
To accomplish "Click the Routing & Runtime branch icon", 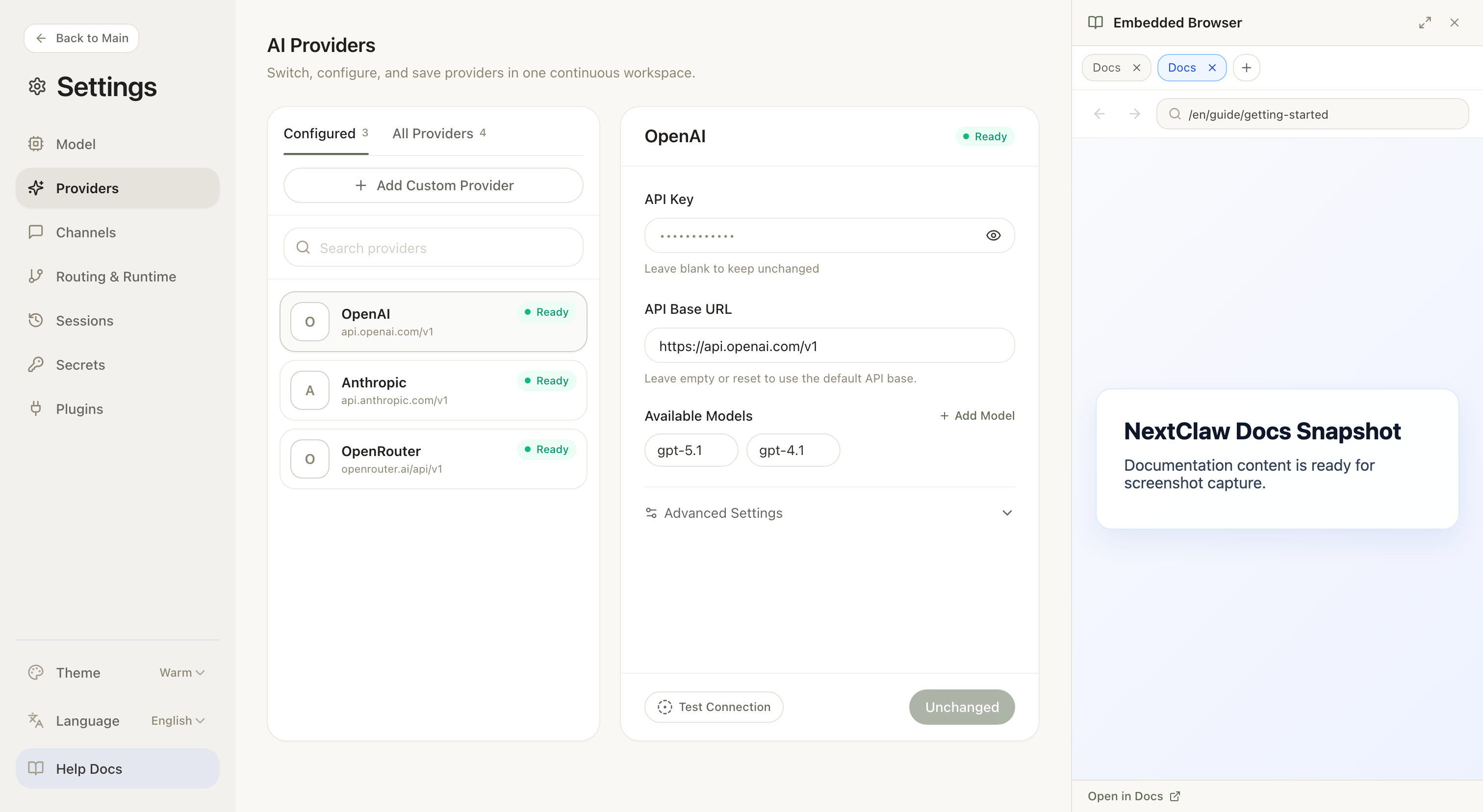I will pyautogui.click(x=36, y=276).
